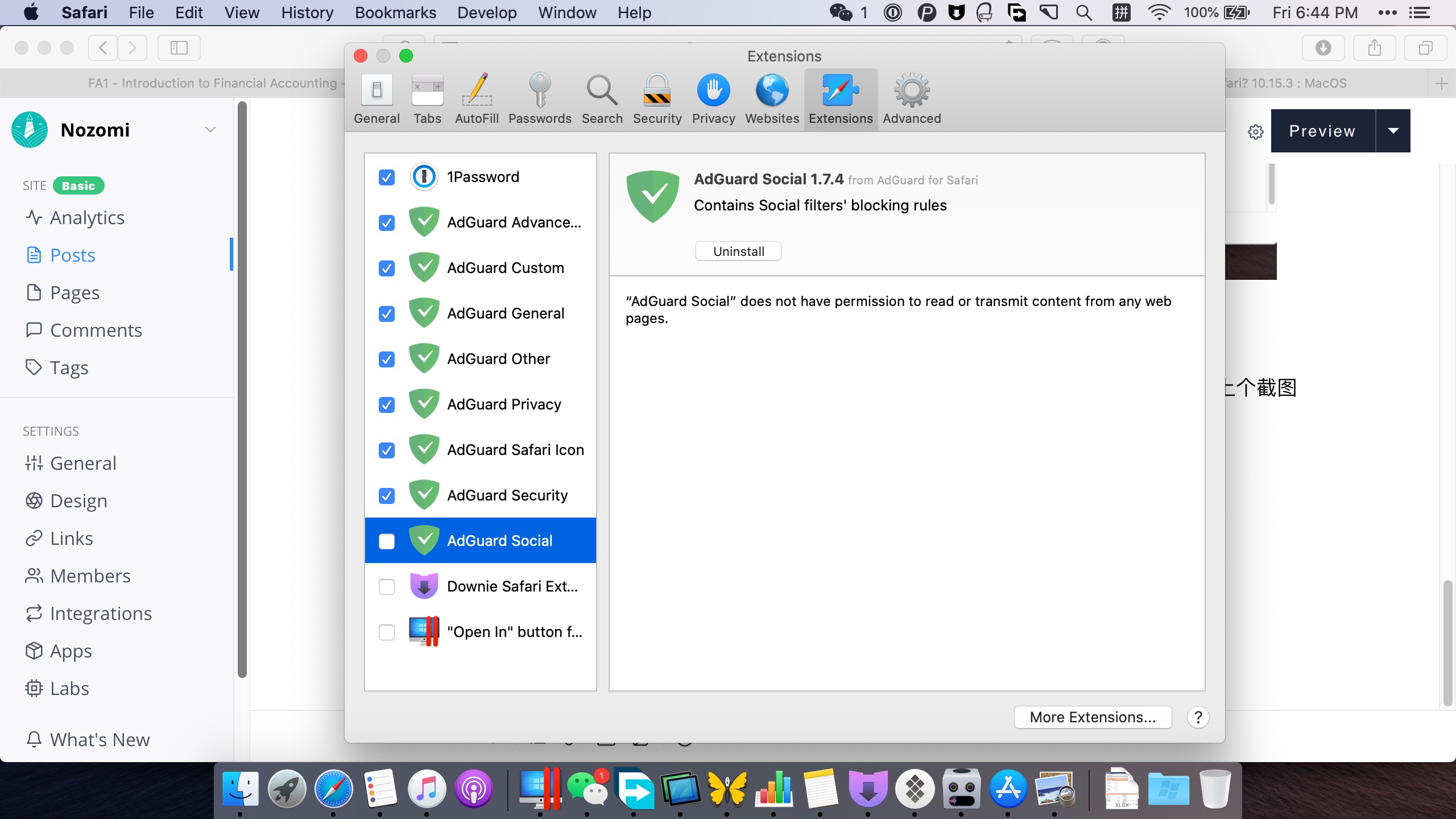The height and width of the screenshot is (819, 1456).
Task: Open the Websites preferences pane
Action: click(x=772, y=99)
